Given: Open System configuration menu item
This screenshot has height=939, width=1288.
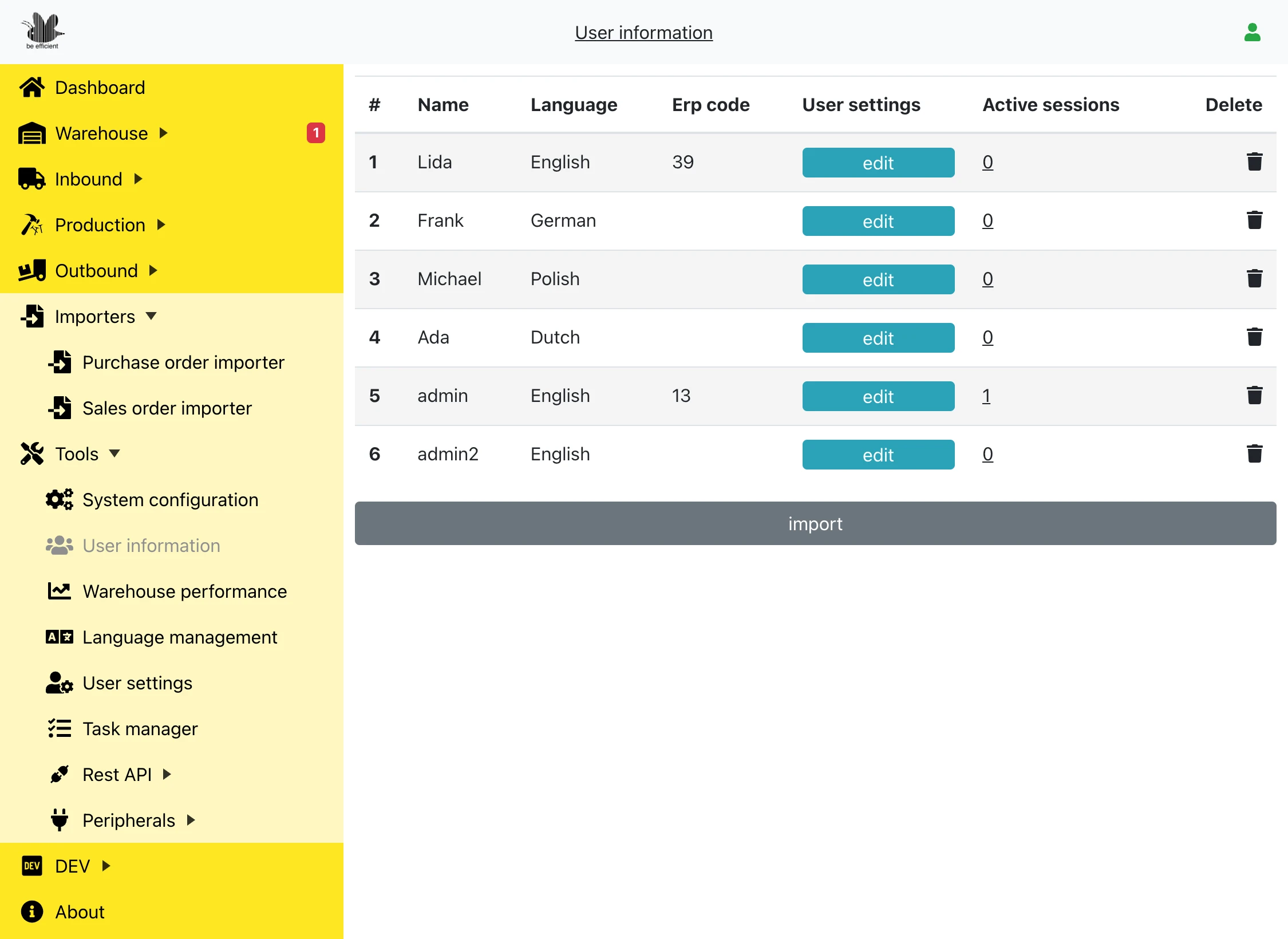Looking at the screenshot, I should tap(171, 500).
